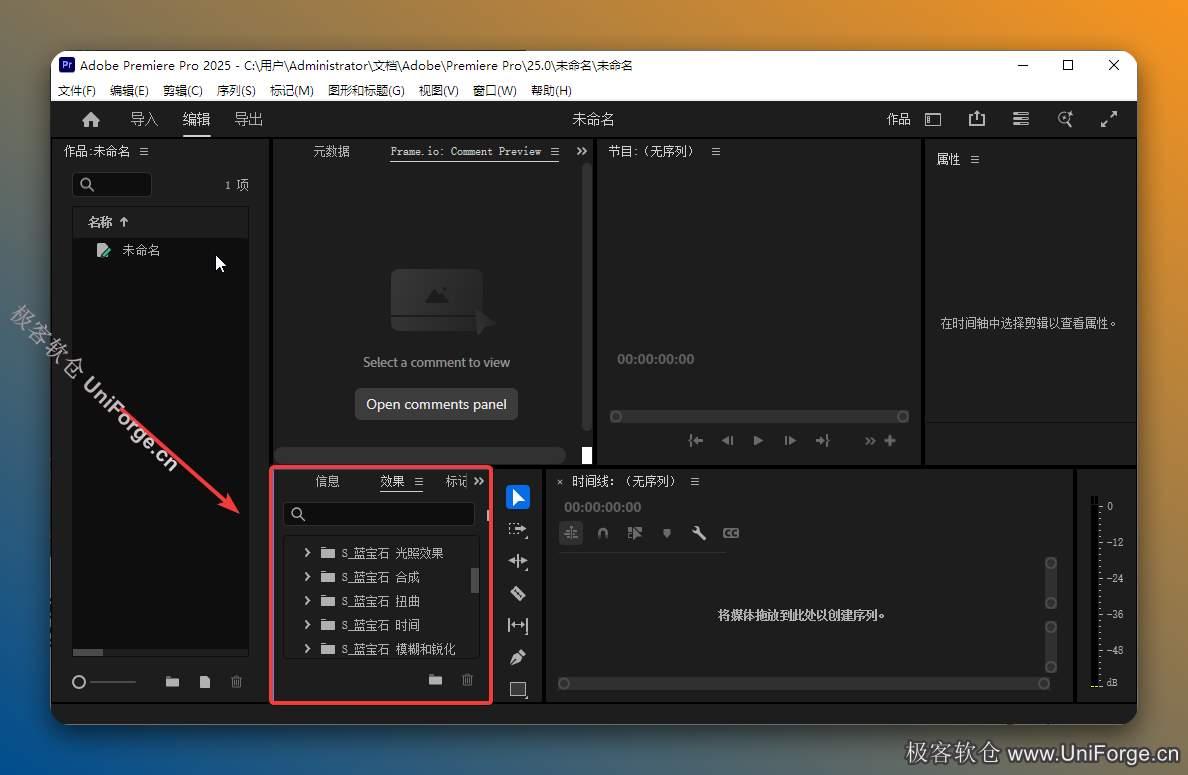Go to the Home screen icon

[91, 120]
